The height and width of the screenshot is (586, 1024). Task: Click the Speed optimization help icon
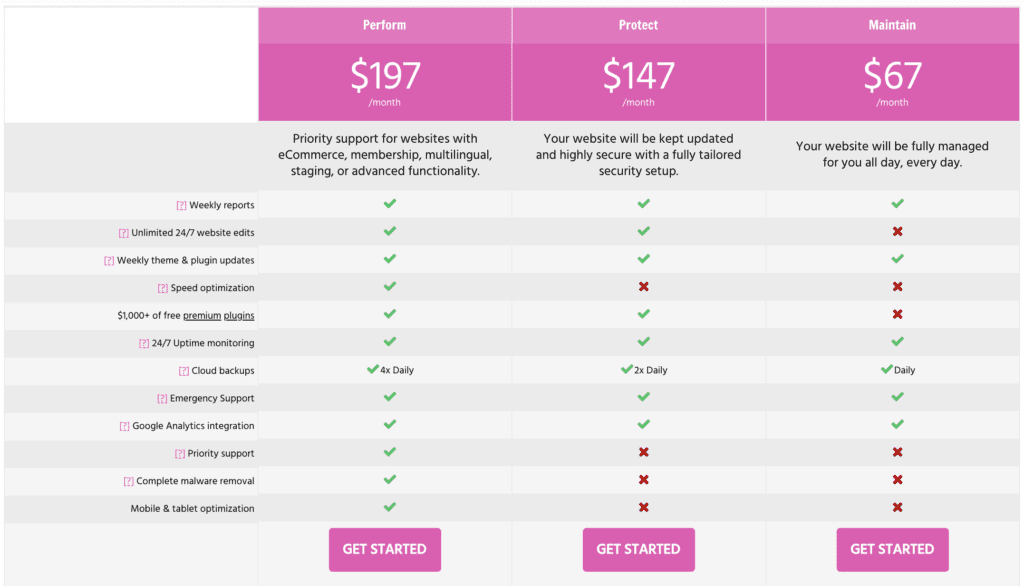tap(162, 287)
